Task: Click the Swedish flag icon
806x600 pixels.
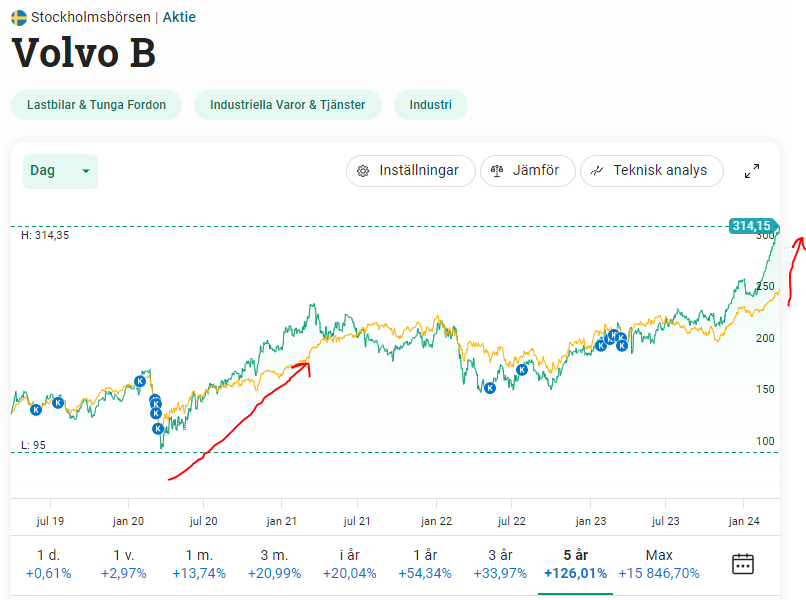Action: pyautogui.click(x=19, y=17)
